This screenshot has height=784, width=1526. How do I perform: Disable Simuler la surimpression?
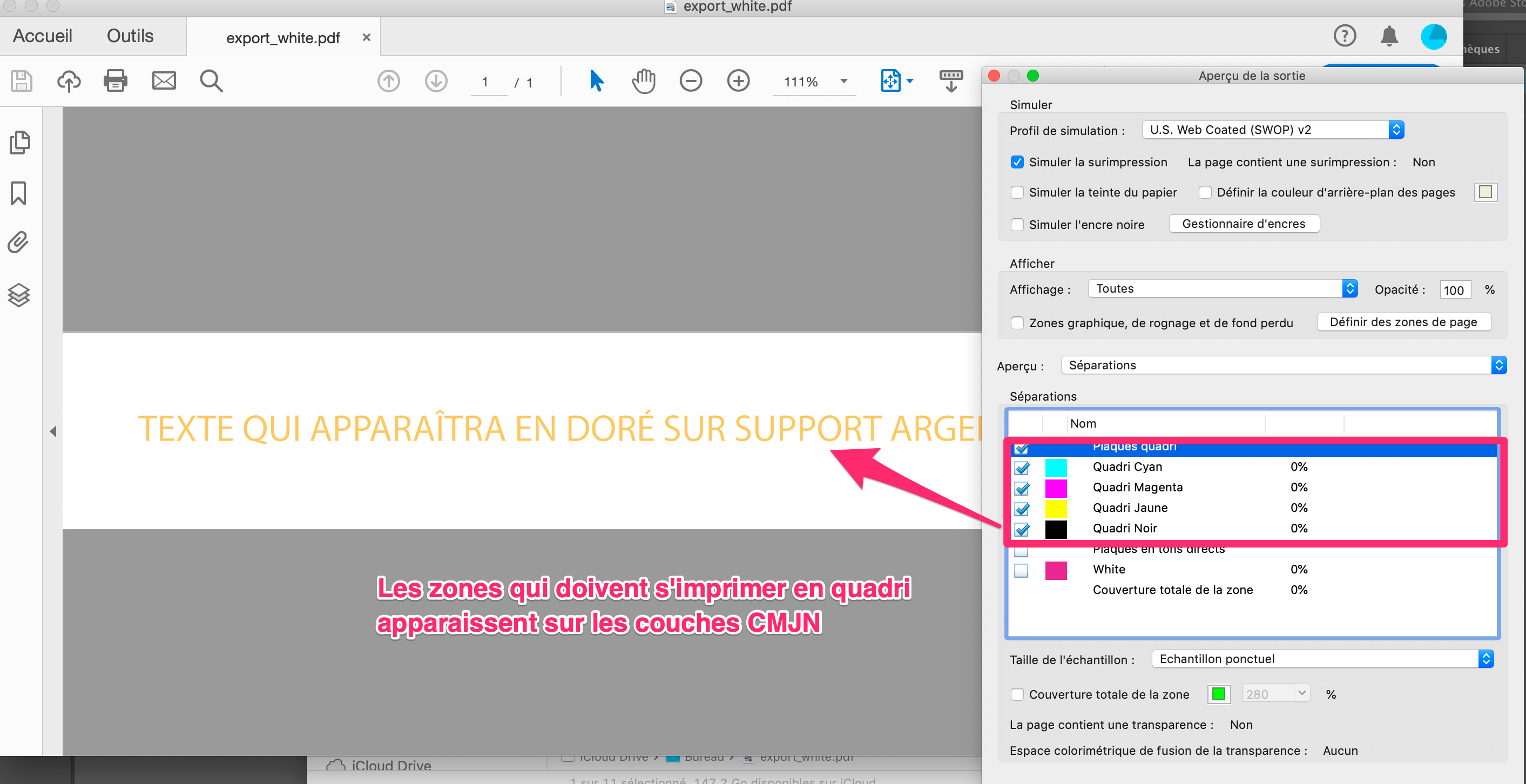1017,161
